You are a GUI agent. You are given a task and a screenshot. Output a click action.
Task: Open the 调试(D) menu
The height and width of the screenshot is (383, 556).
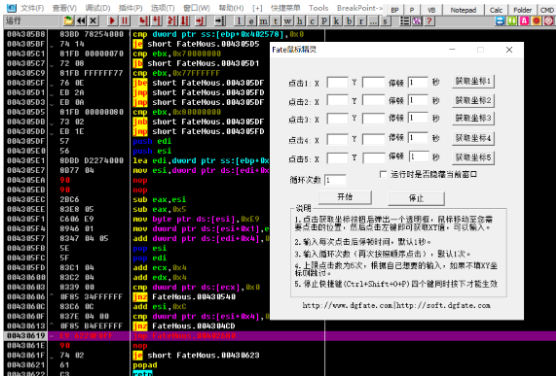(98, 8)
